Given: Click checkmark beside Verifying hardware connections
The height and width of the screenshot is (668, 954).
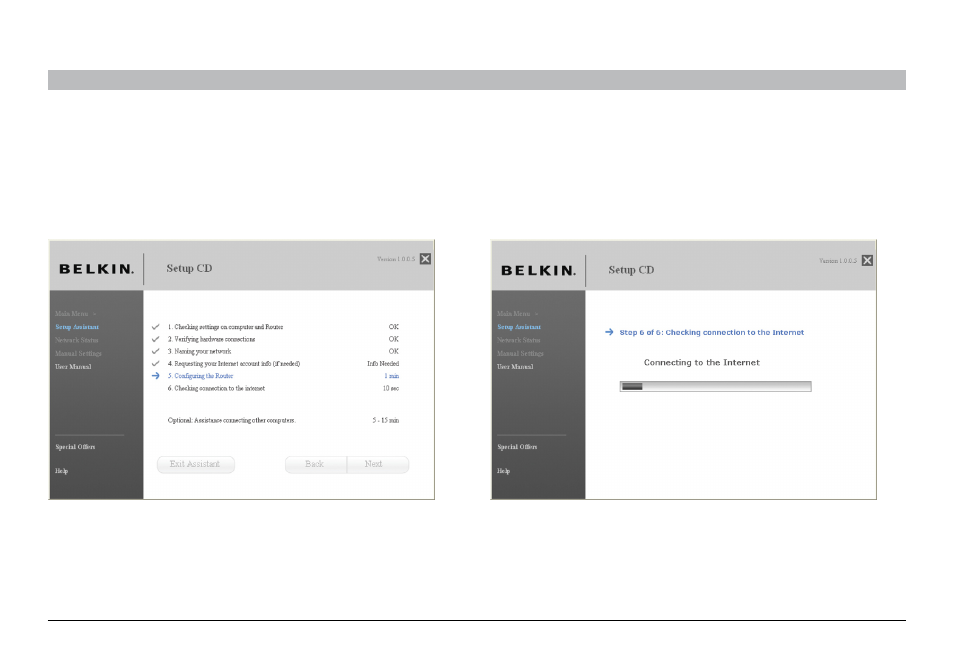Looking at the screenshot, I should 156,339.
